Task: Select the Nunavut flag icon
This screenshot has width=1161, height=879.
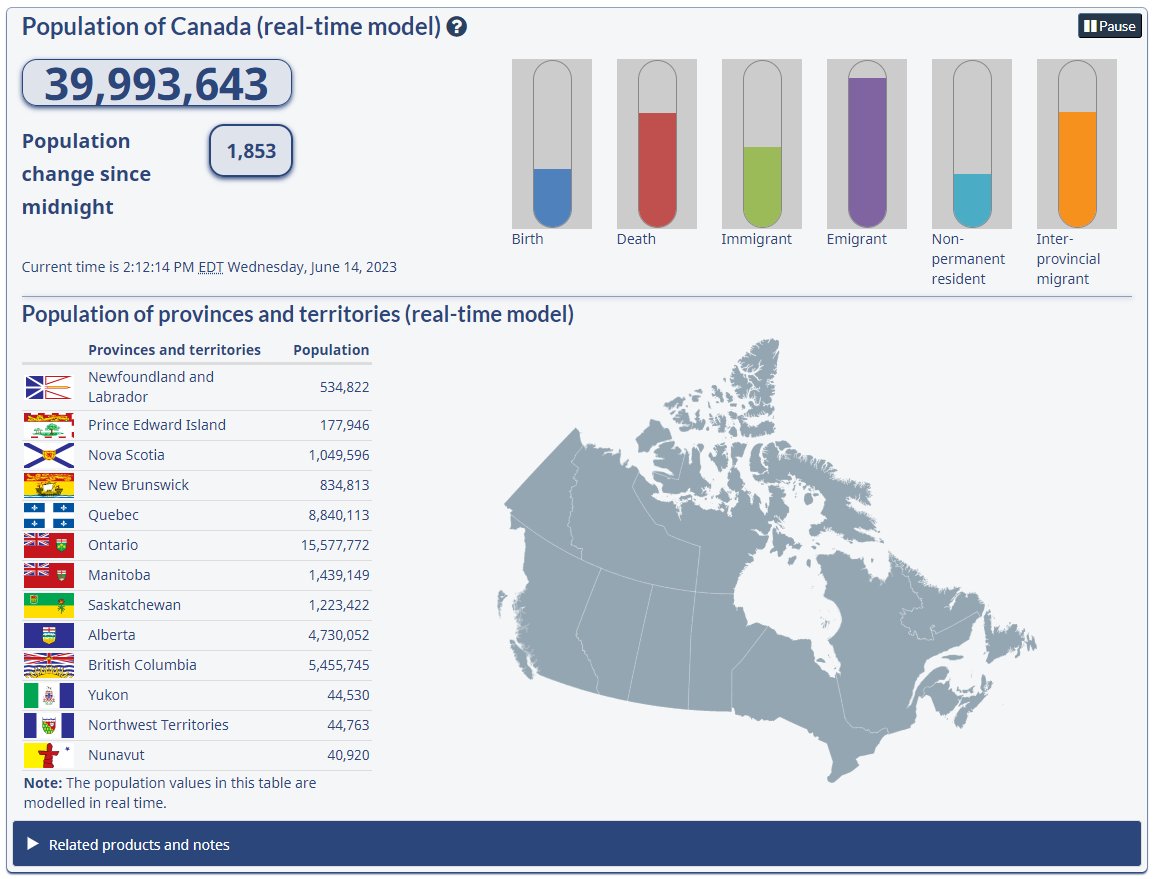Action: [x=49, y=755]
